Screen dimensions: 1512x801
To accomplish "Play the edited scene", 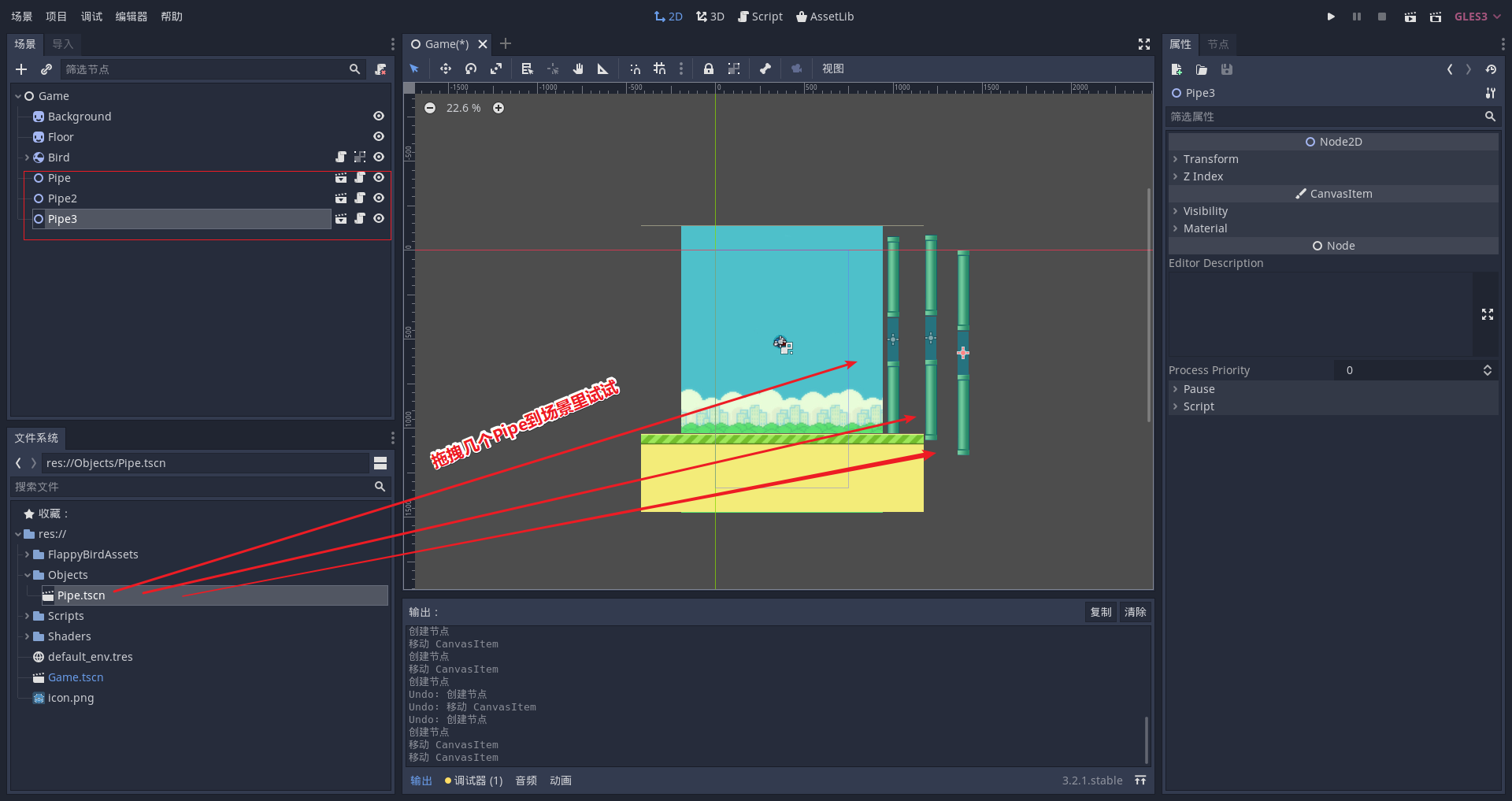I will 1410,17.
